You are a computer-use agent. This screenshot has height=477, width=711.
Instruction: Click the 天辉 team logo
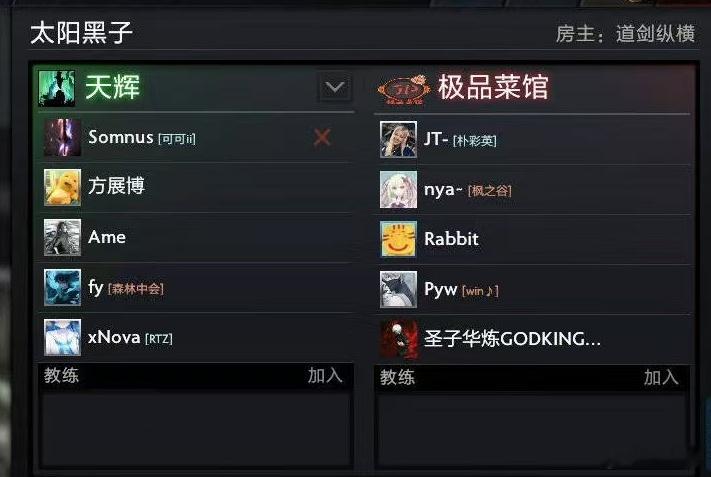(57, 88)
